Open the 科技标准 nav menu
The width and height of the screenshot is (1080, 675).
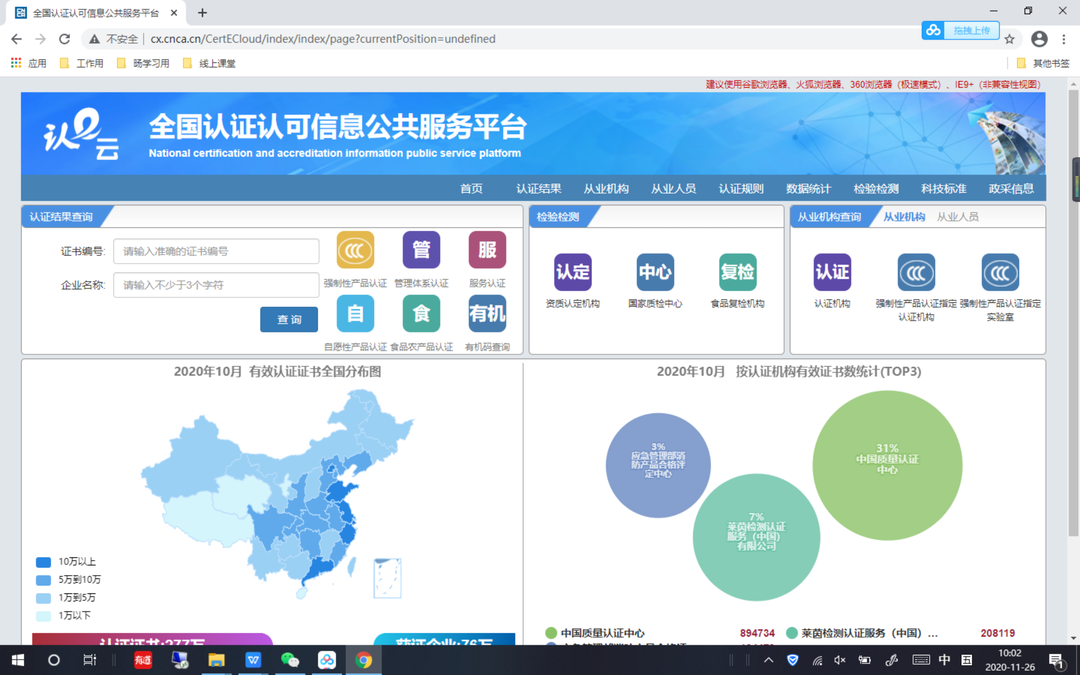point(944,189)
